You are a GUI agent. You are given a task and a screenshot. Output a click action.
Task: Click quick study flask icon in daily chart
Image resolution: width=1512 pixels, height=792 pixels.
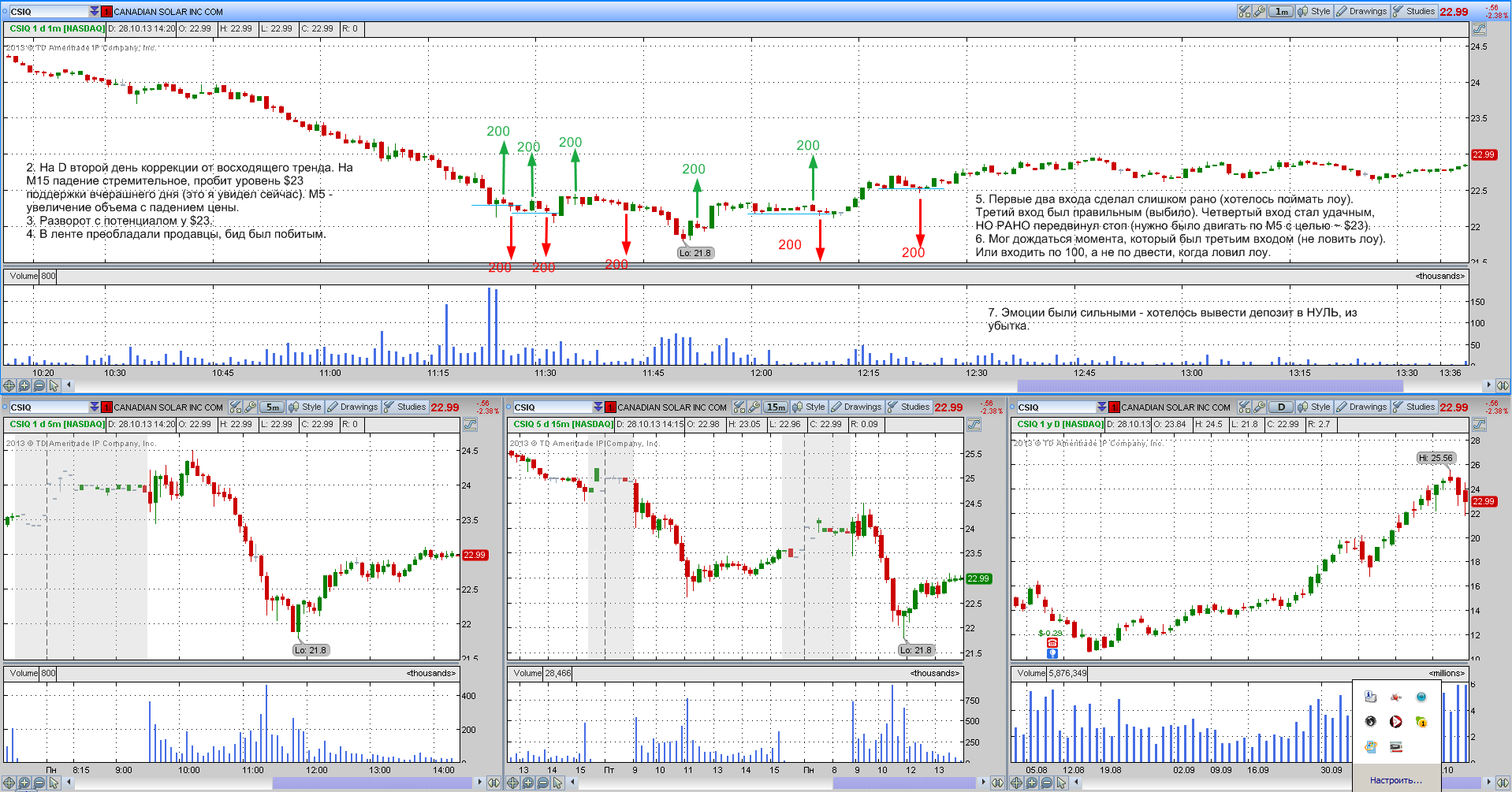(x=1244, y=407)
